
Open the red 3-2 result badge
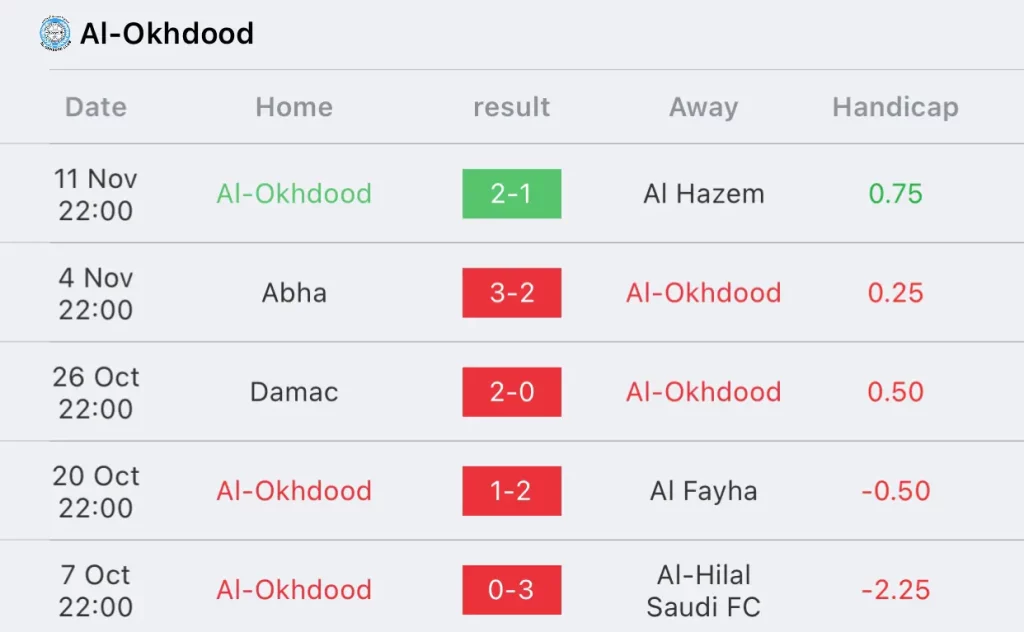pos(511,292)
